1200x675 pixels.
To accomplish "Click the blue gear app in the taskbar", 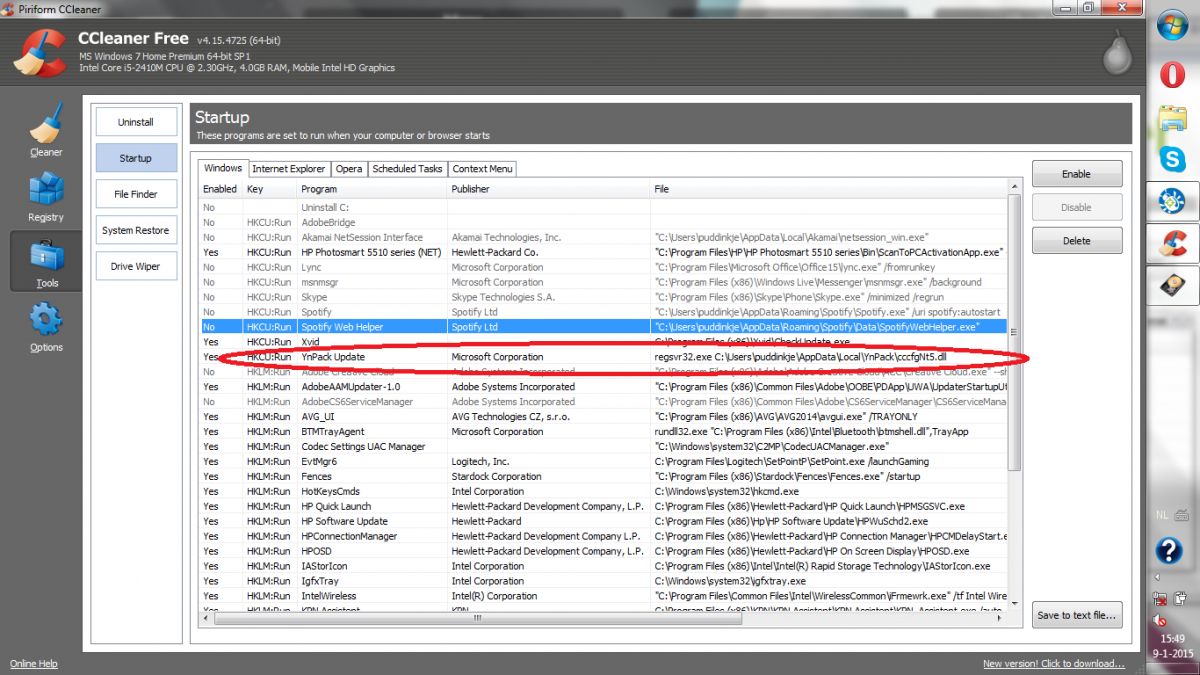I will click(x=1172, y=201).
